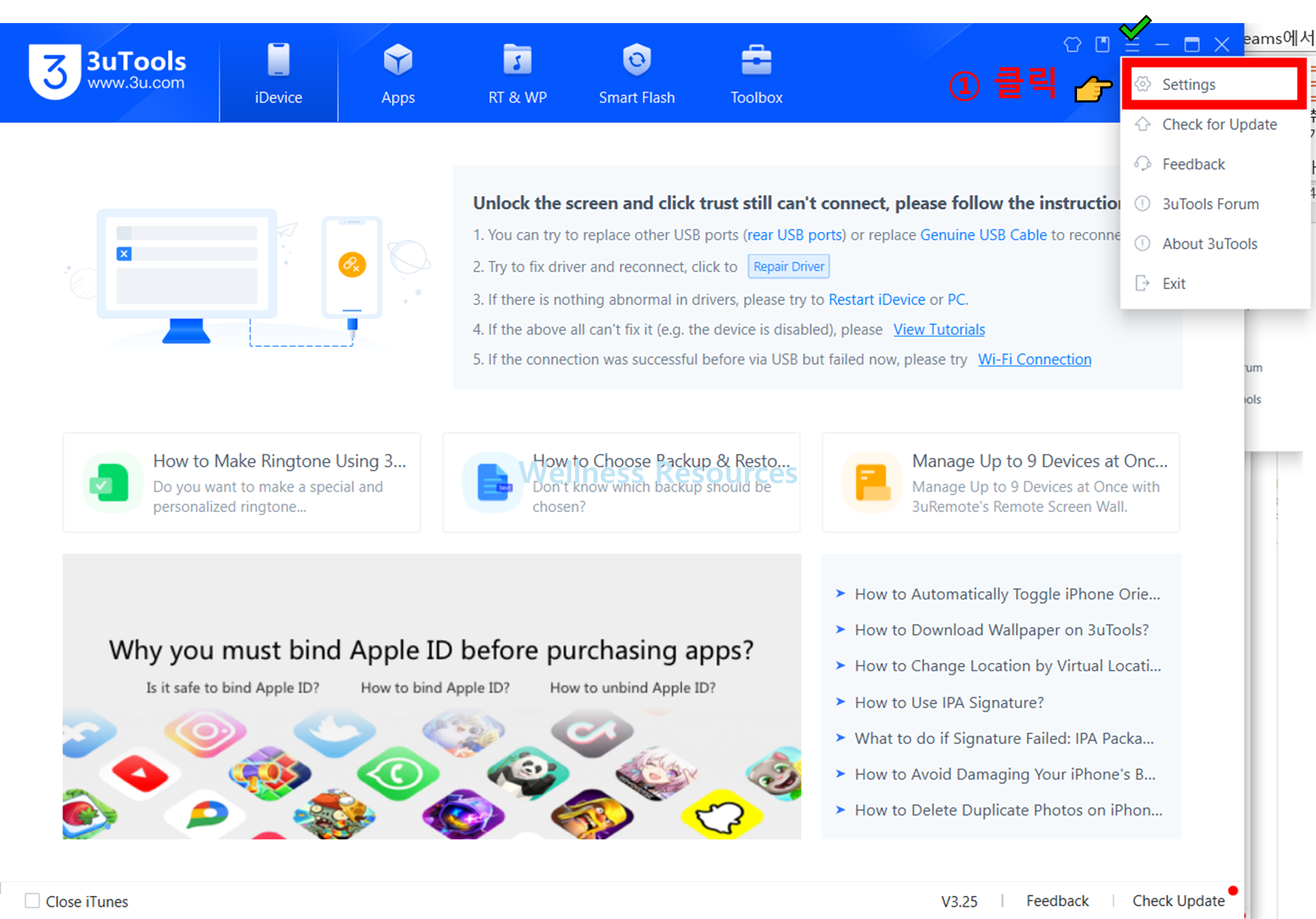
Task: Click Check Update in status bar
Action: click(1178, 901)
